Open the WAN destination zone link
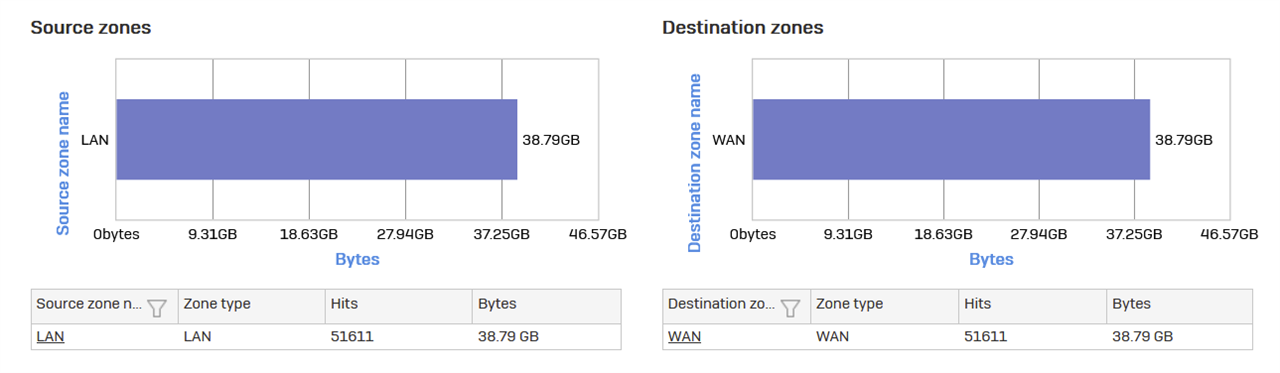The height and width of the screenshot is (373, 1280). 684,337
